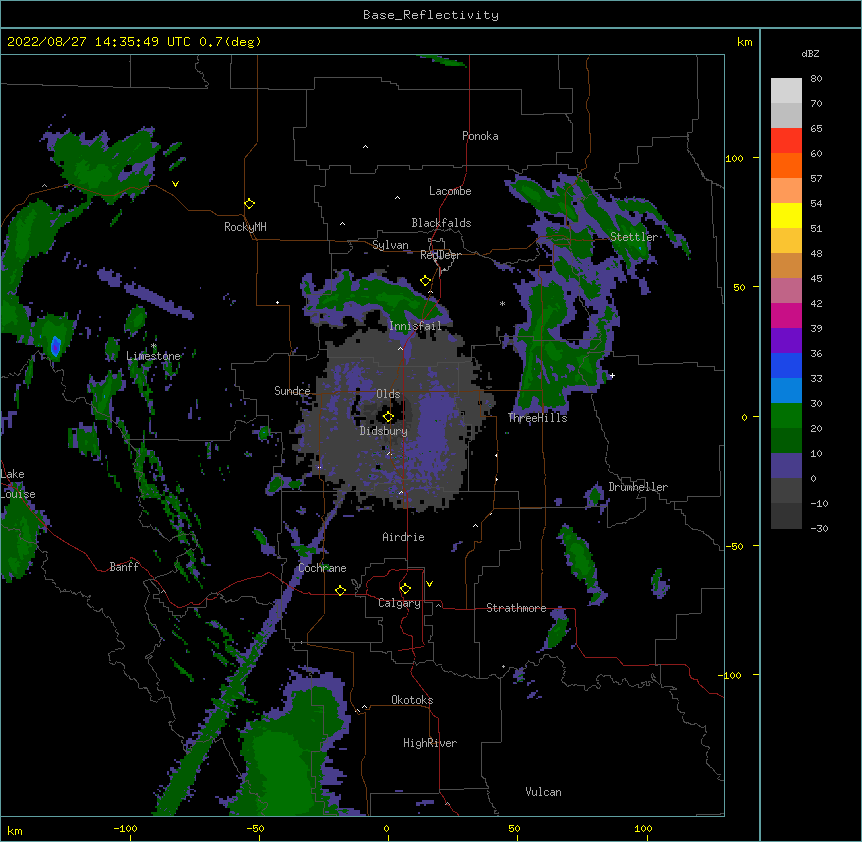Image resolution: width=862 pixels, height=842 pixels.
Task: Click the km unit label at top right
Action: tap(745, 42)
